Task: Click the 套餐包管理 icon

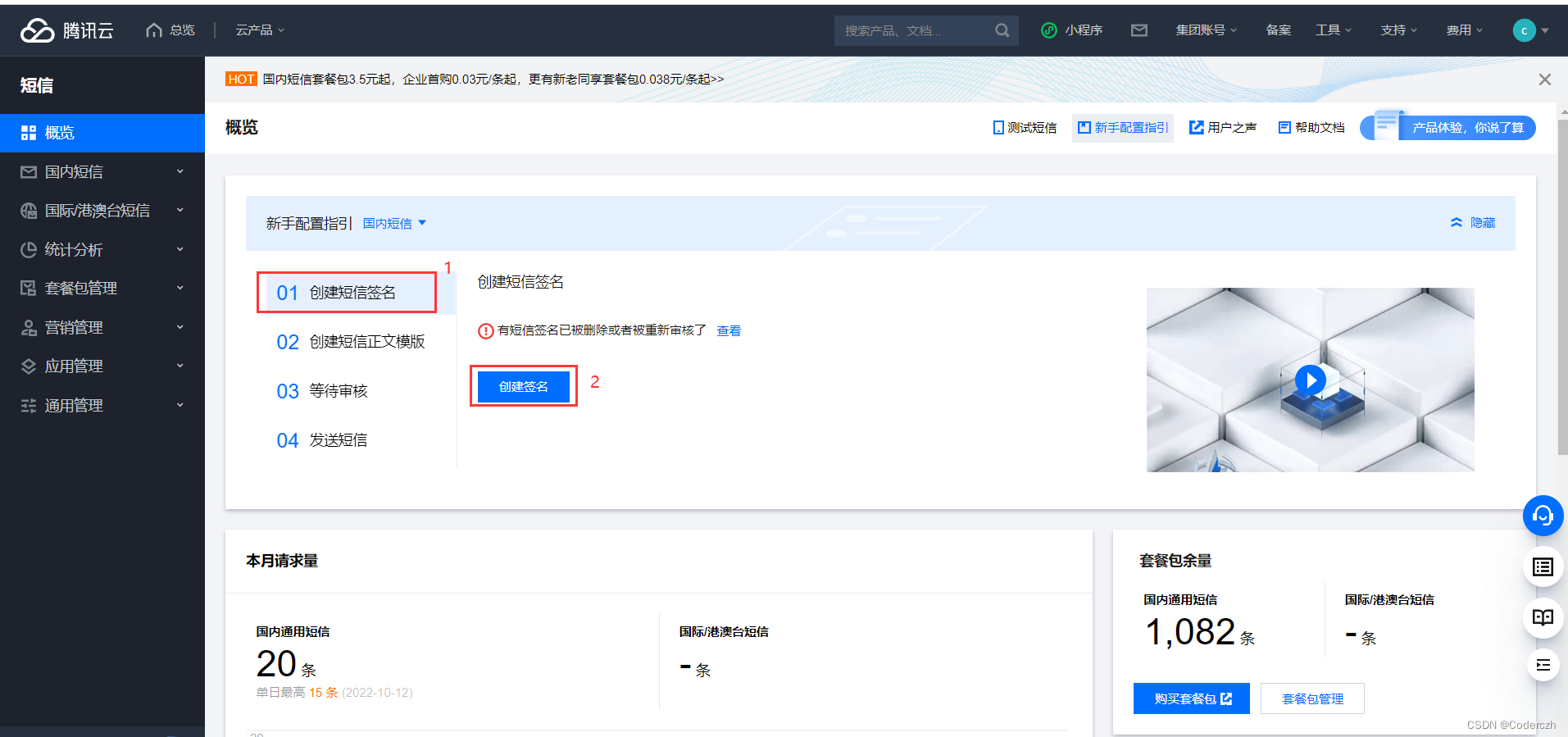Action: pyautogui.click(x=29, y=289)
